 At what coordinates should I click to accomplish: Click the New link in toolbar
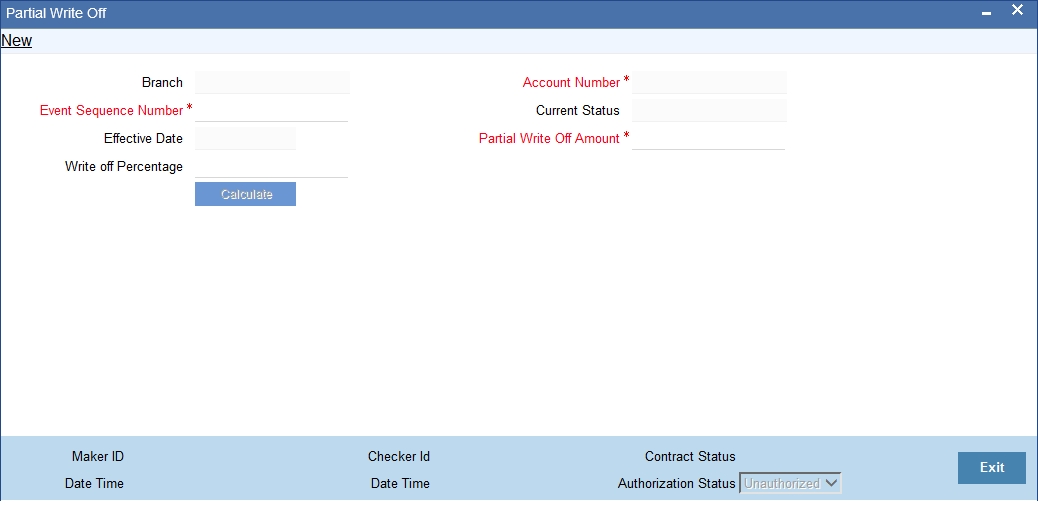17,40
